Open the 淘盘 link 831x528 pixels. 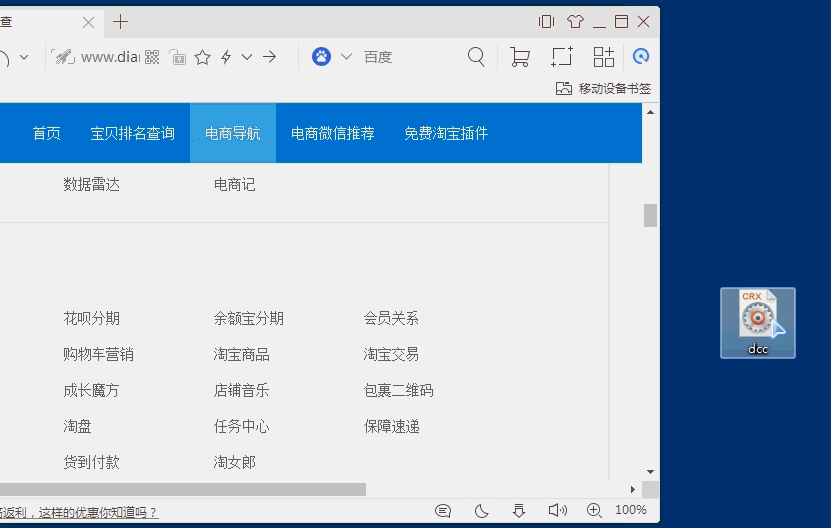point(77,426)
